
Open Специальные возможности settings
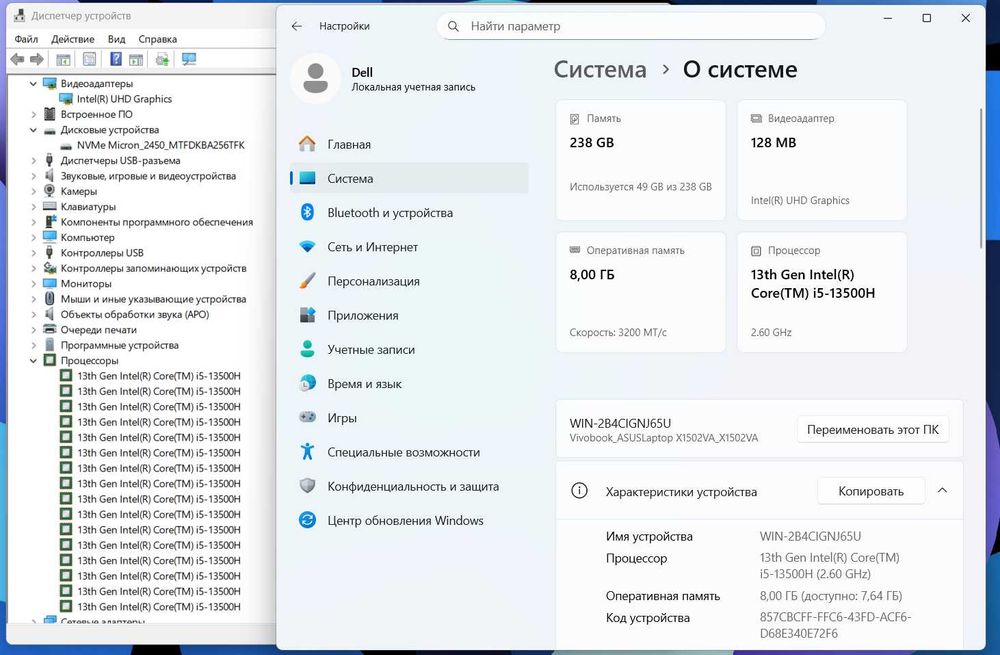point(409,452)
